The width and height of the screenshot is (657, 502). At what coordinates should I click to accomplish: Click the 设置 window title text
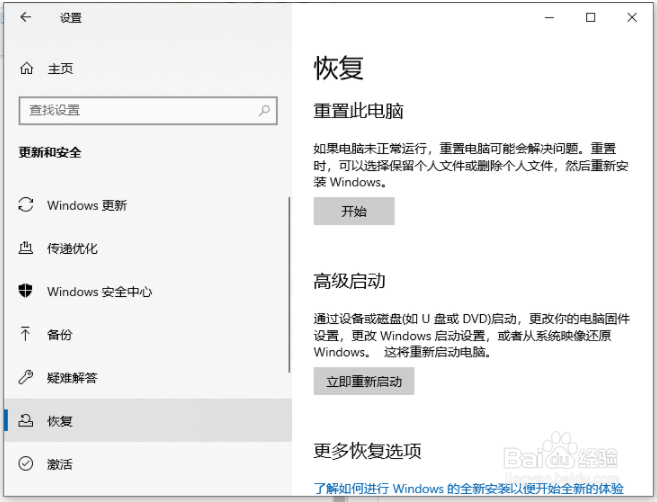click(70, 18)
